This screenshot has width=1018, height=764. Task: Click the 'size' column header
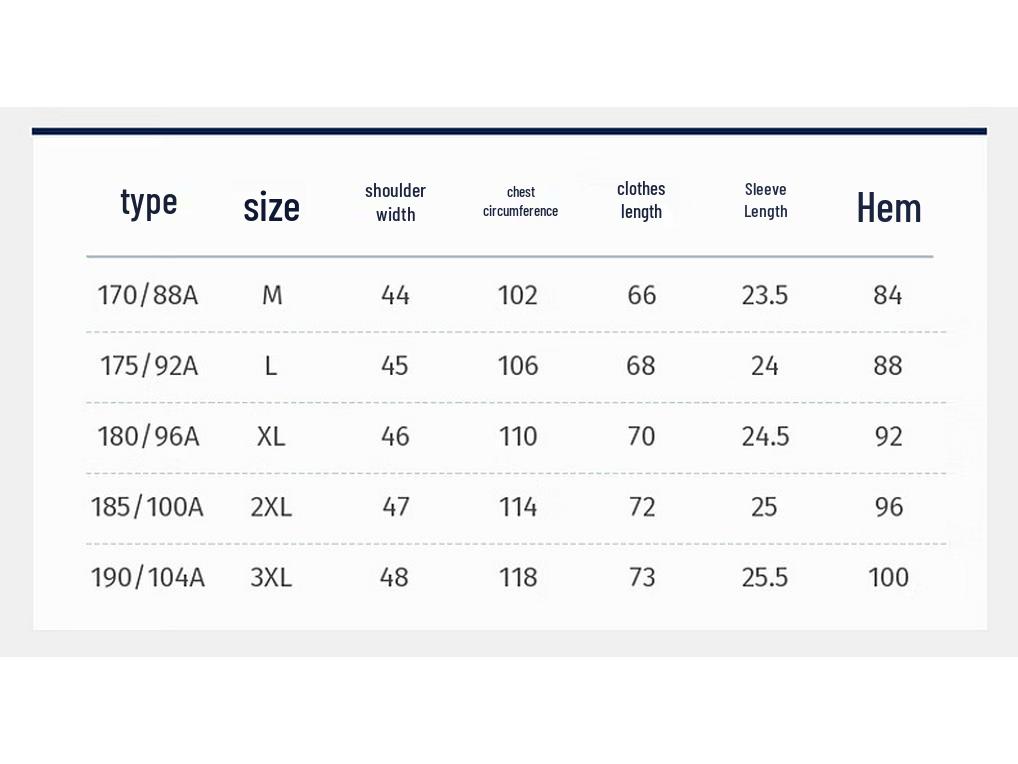coord(271,207)
